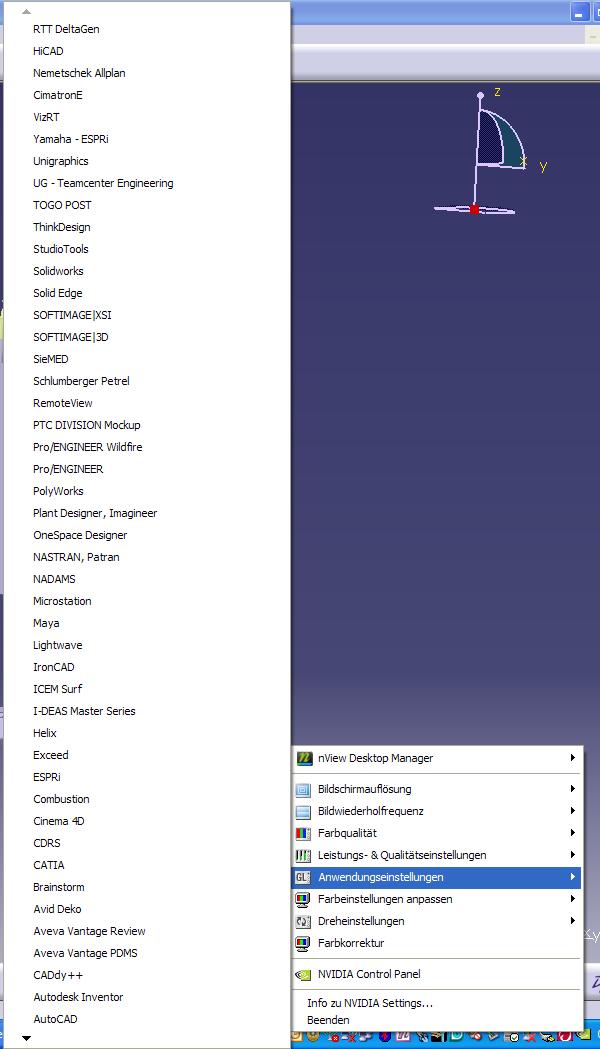Select the OneSpace Designer profile
Screen dimensions: 600x1049
tap(80, 535)
